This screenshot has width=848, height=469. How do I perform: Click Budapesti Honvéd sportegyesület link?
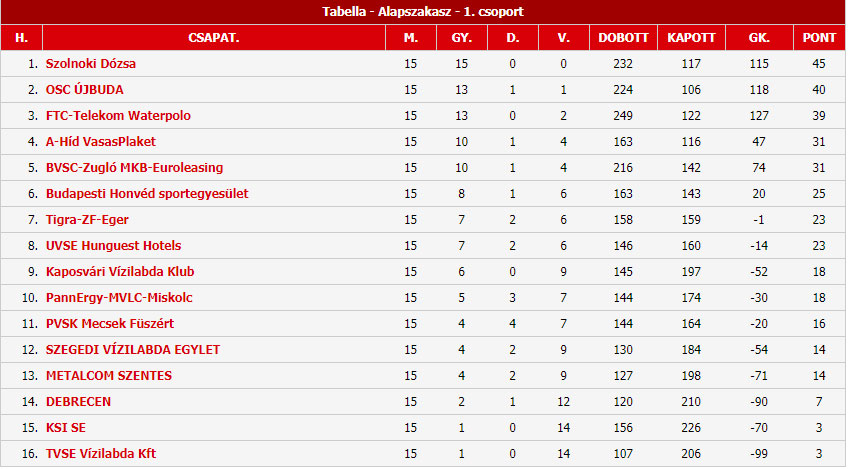147,194
